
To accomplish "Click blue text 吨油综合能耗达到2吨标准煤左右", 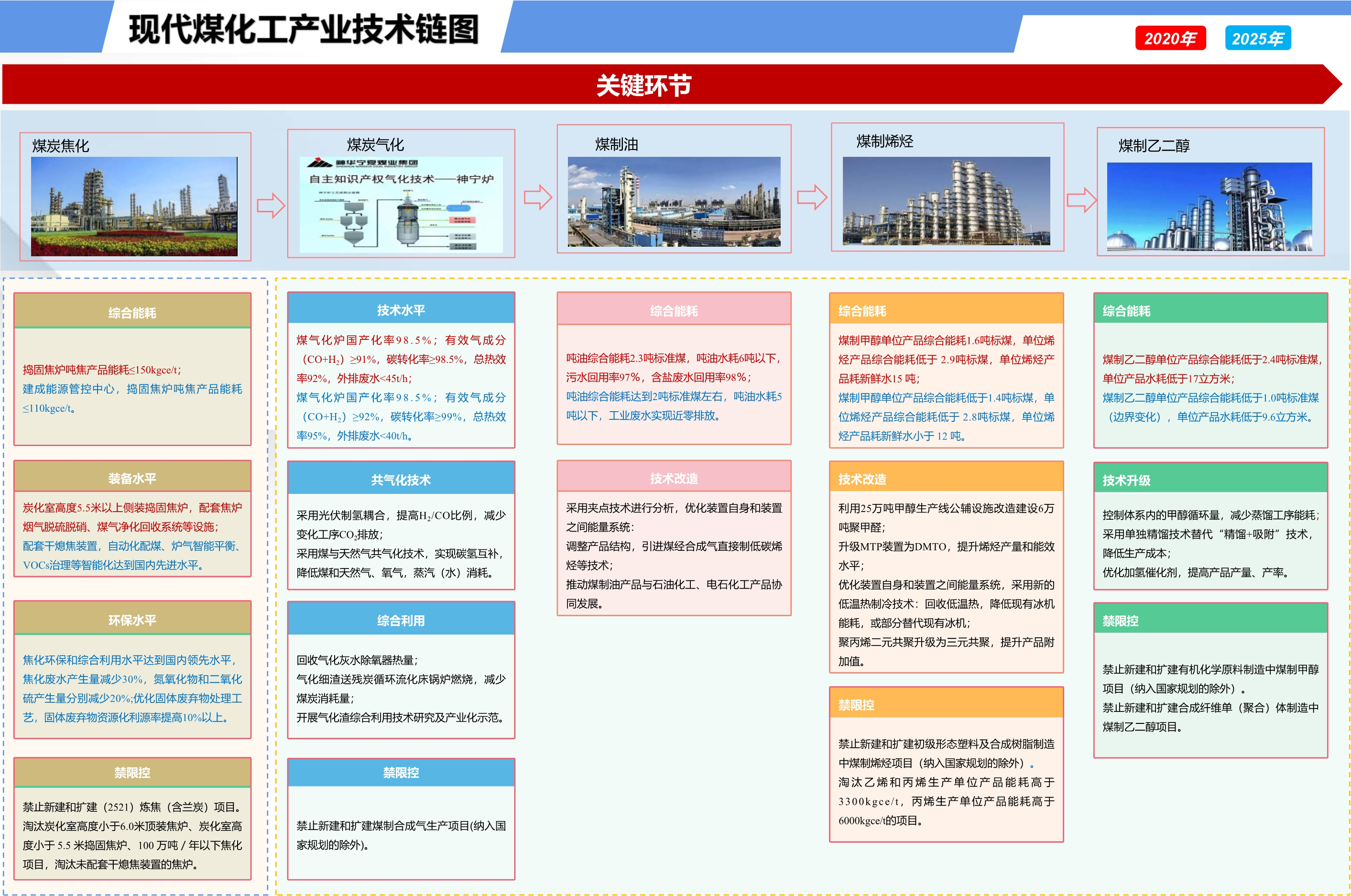I will [x=644, y=396].
